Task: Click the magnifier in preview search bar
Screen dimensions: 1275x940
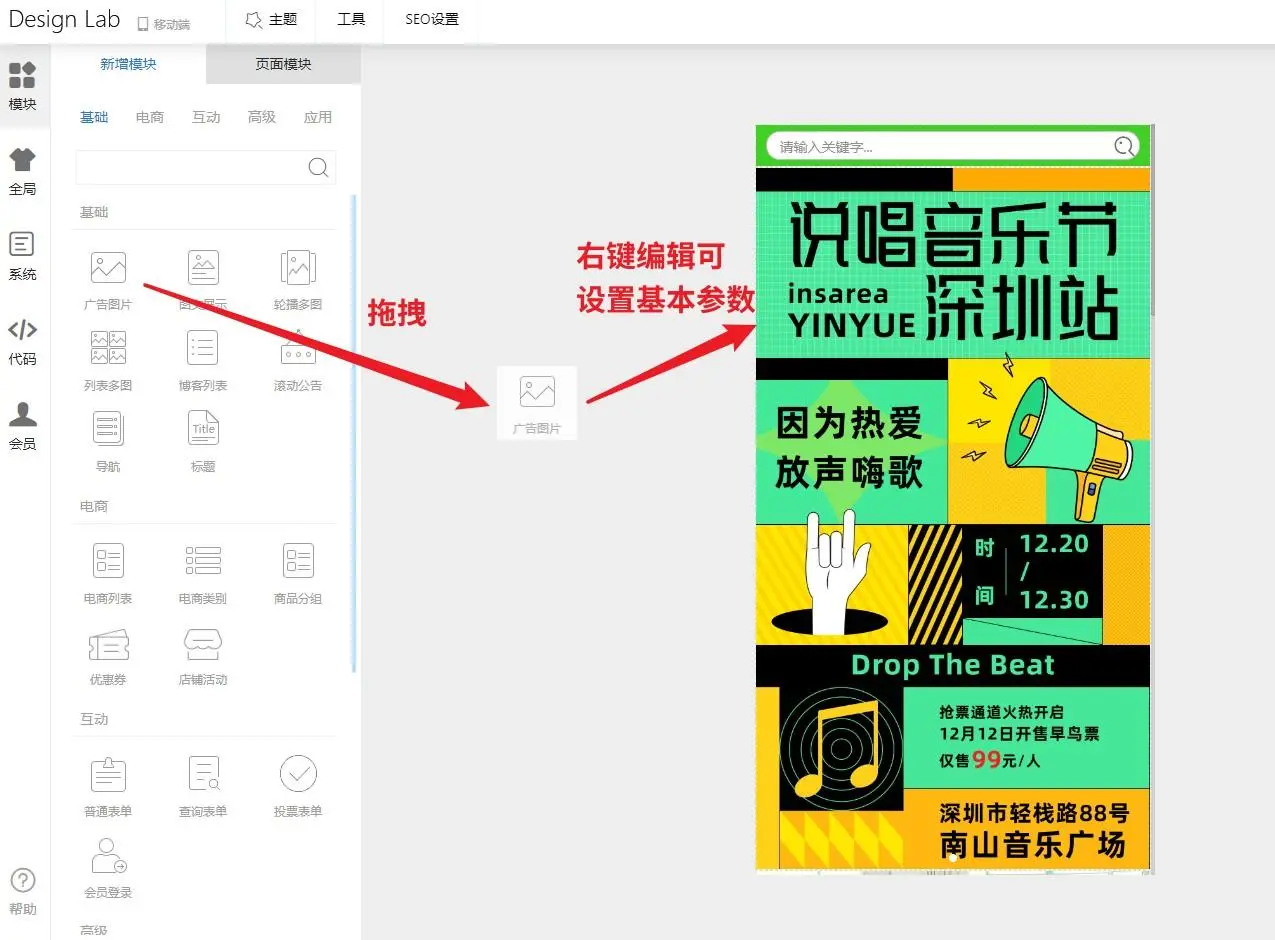Action: click(x=1125, y=147)
